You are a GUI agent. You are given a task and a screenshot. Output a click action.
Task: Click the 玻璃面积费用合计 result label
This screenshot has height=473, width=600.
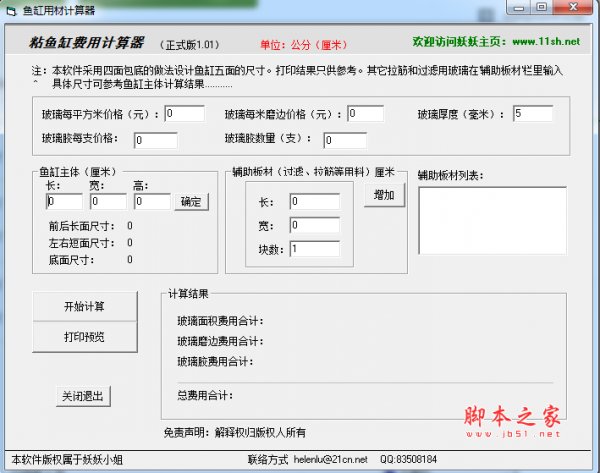220,321
